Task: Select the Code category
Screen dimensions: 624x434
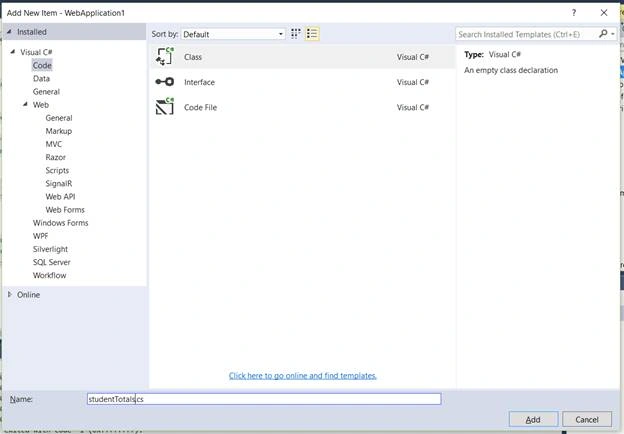Action: (42, 65)
